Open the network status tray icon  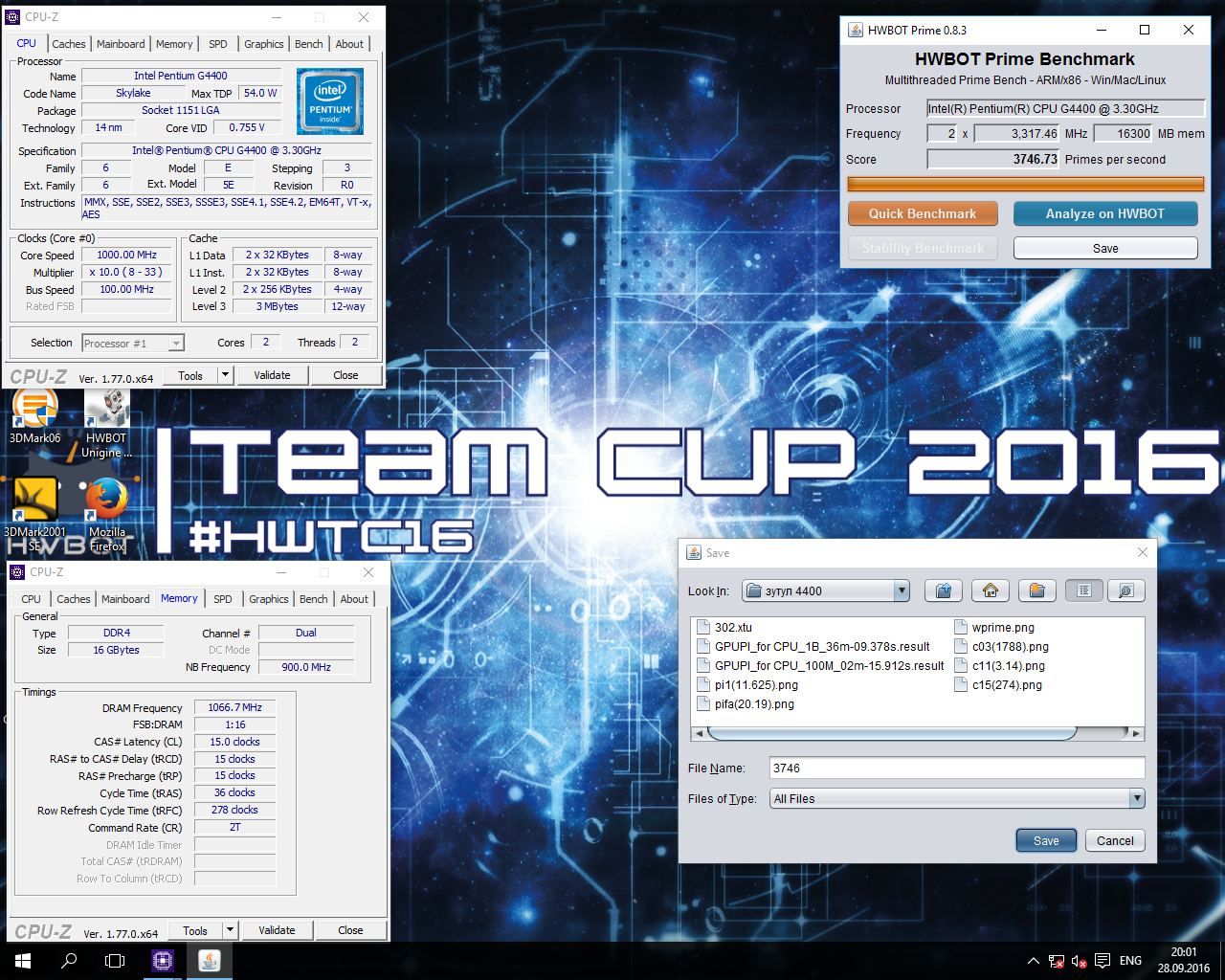point(1057,961)
